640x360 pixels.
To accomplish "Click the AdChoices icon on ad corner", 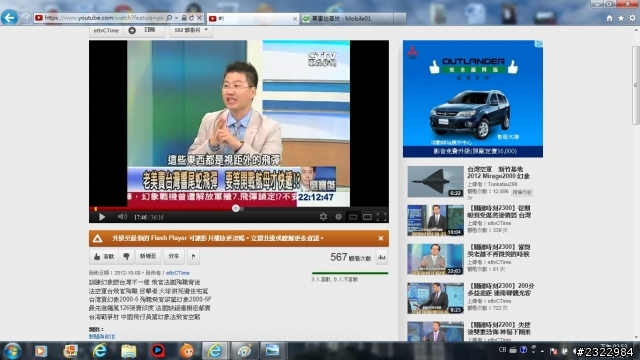I will coord(539,44).
